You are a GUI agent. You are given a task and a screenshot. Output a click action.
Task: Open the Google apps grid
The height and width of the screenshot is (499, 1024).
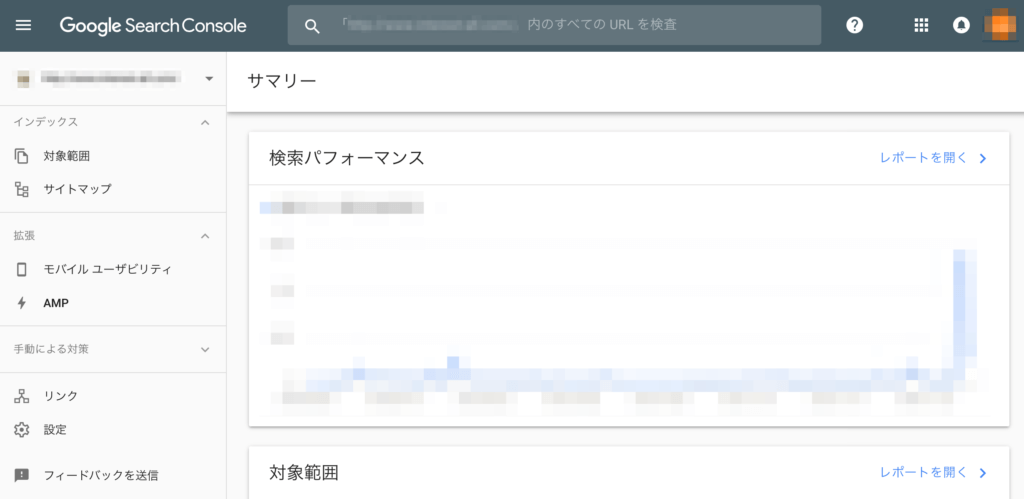pos(921,25)
